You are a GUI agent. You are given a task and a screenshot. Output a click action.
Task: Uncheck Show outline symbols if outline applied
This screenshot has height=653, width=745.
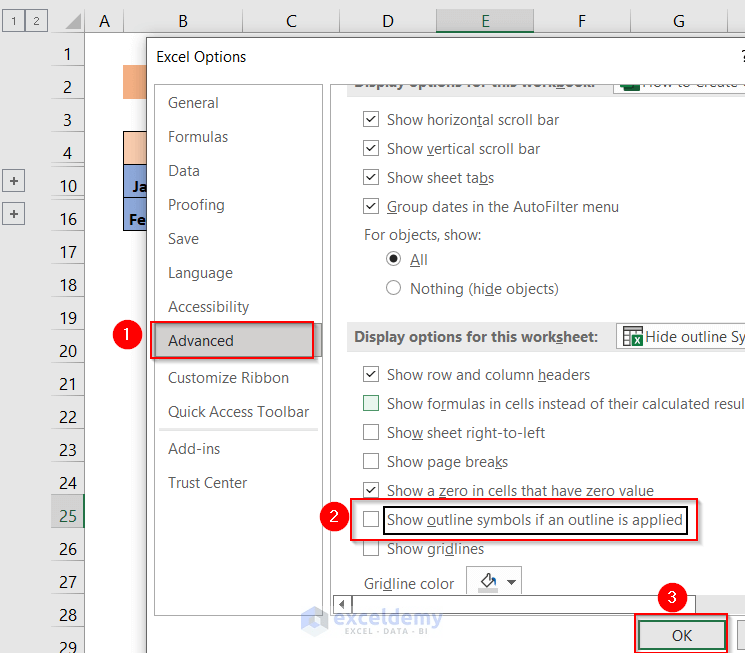tap(371, 519)
